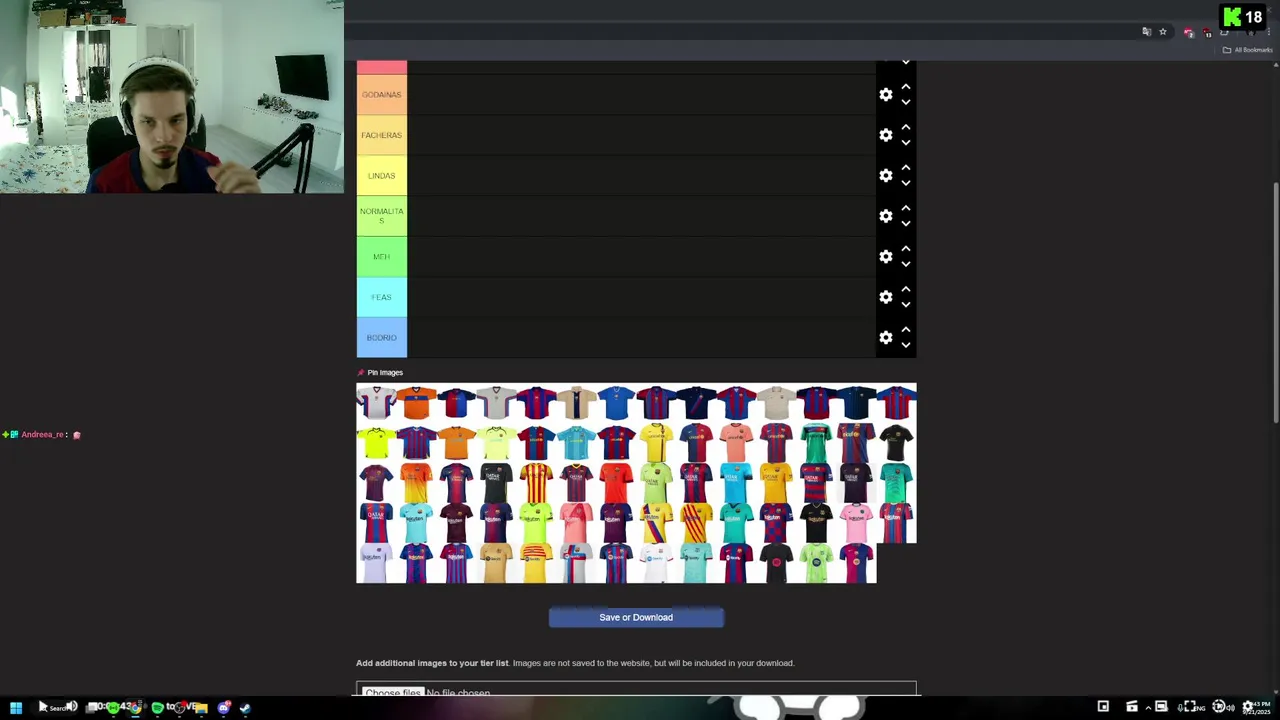
Task: Move GODAINAS tier down with arrow
Action: (906, 102)
